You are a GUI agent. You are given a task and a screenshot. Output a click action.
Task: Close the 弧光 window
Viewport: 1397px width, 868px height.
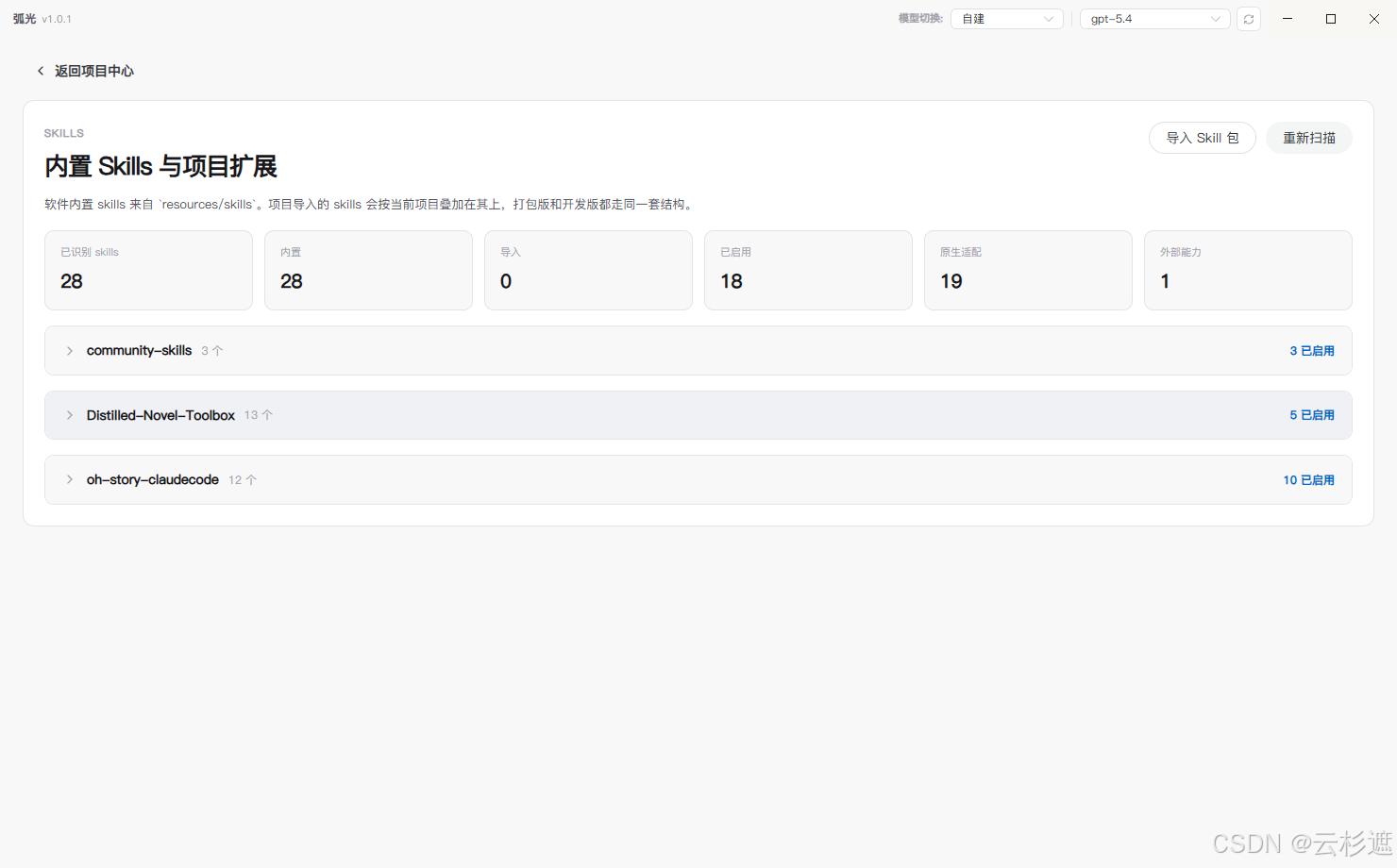coord(1374,19)
